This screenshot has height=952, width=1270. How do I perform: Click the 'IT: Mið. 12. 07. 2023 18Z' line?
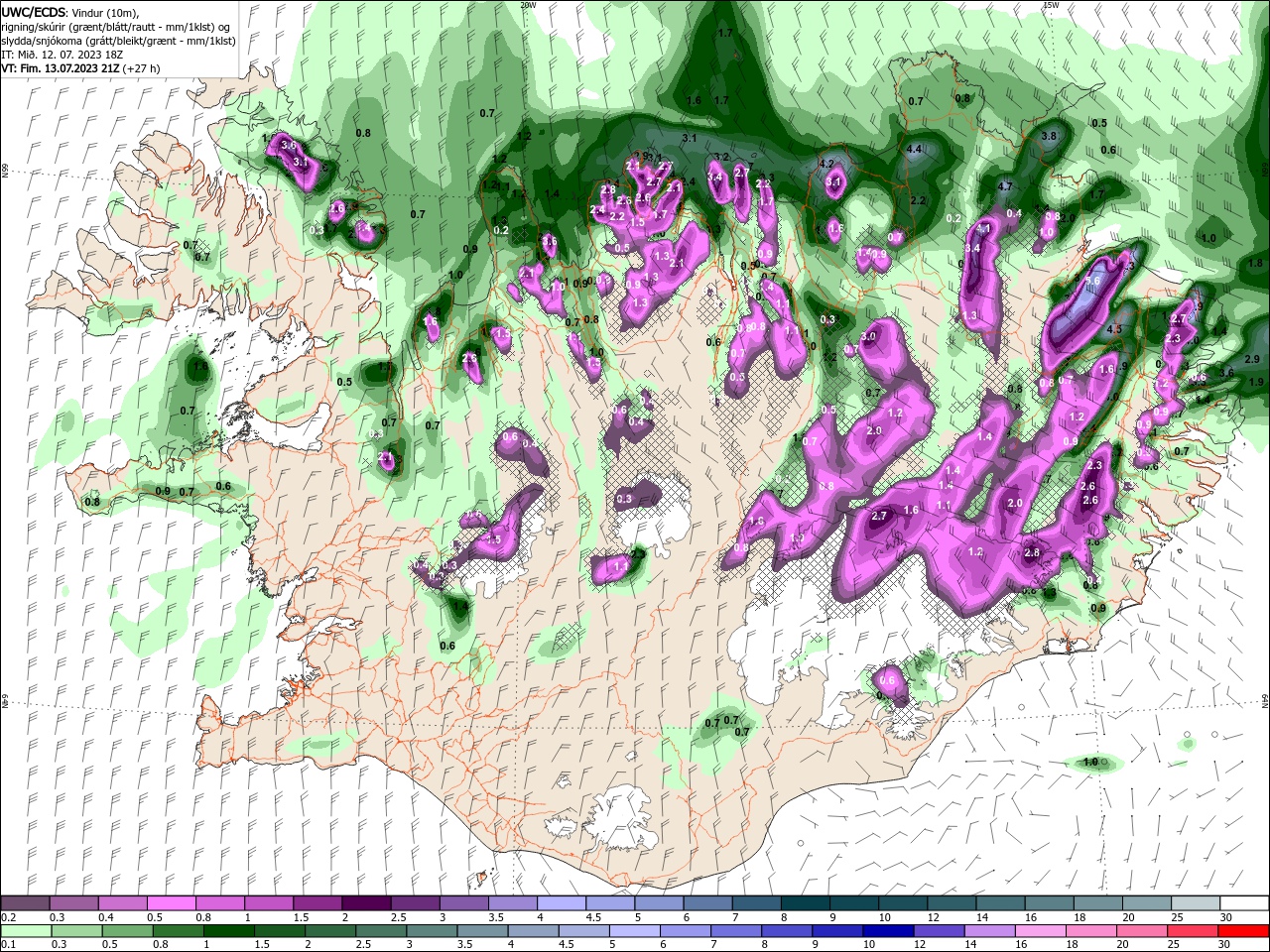click(63, 56)
